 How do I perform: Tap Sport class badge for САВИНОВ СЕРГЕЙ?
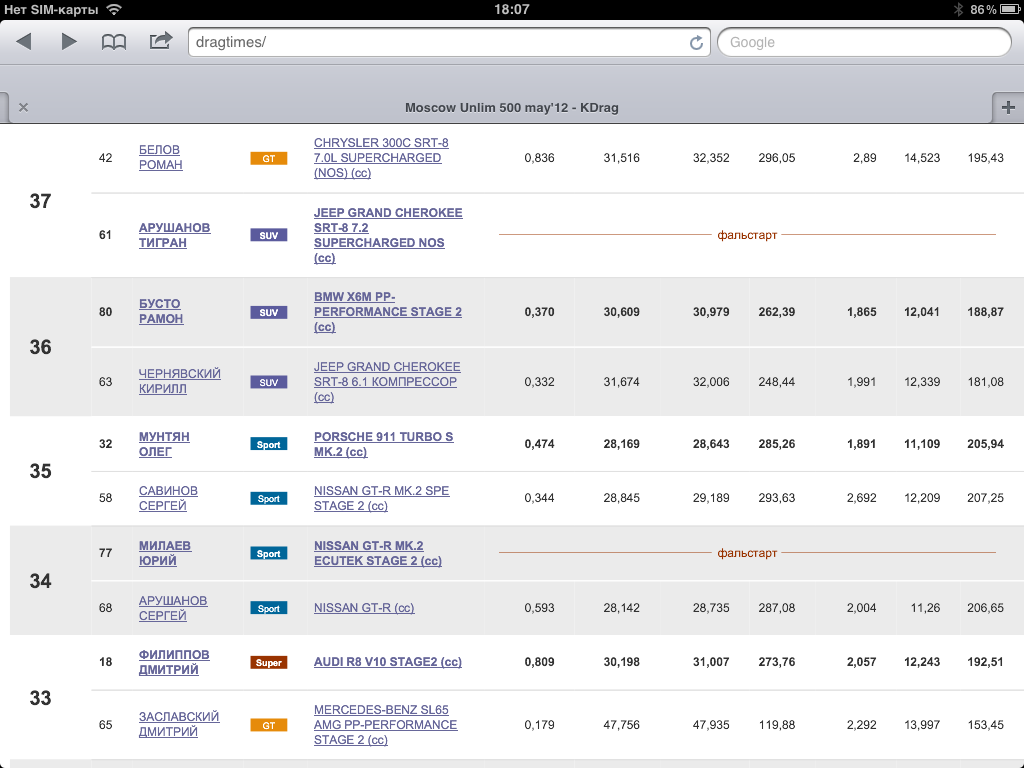coord(268,498)
